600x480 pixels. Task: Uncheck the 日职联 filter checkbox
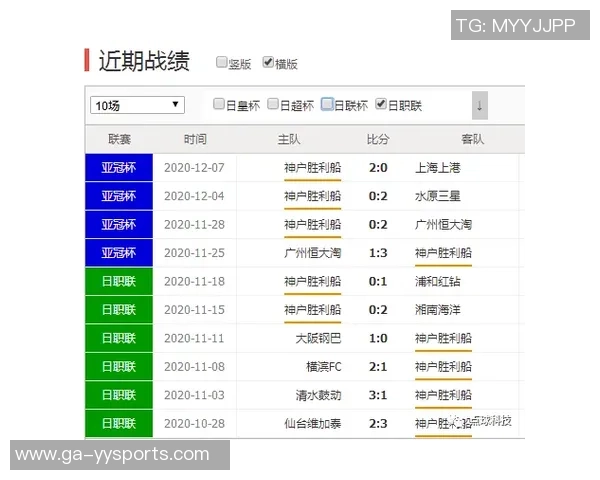pyautogui.click(x=381, y=104)
